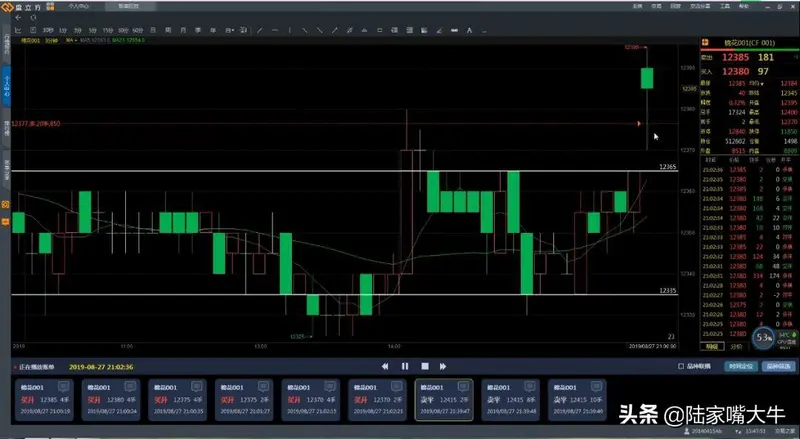Switch chart to 月 (monthly) period

coord(183,31)
